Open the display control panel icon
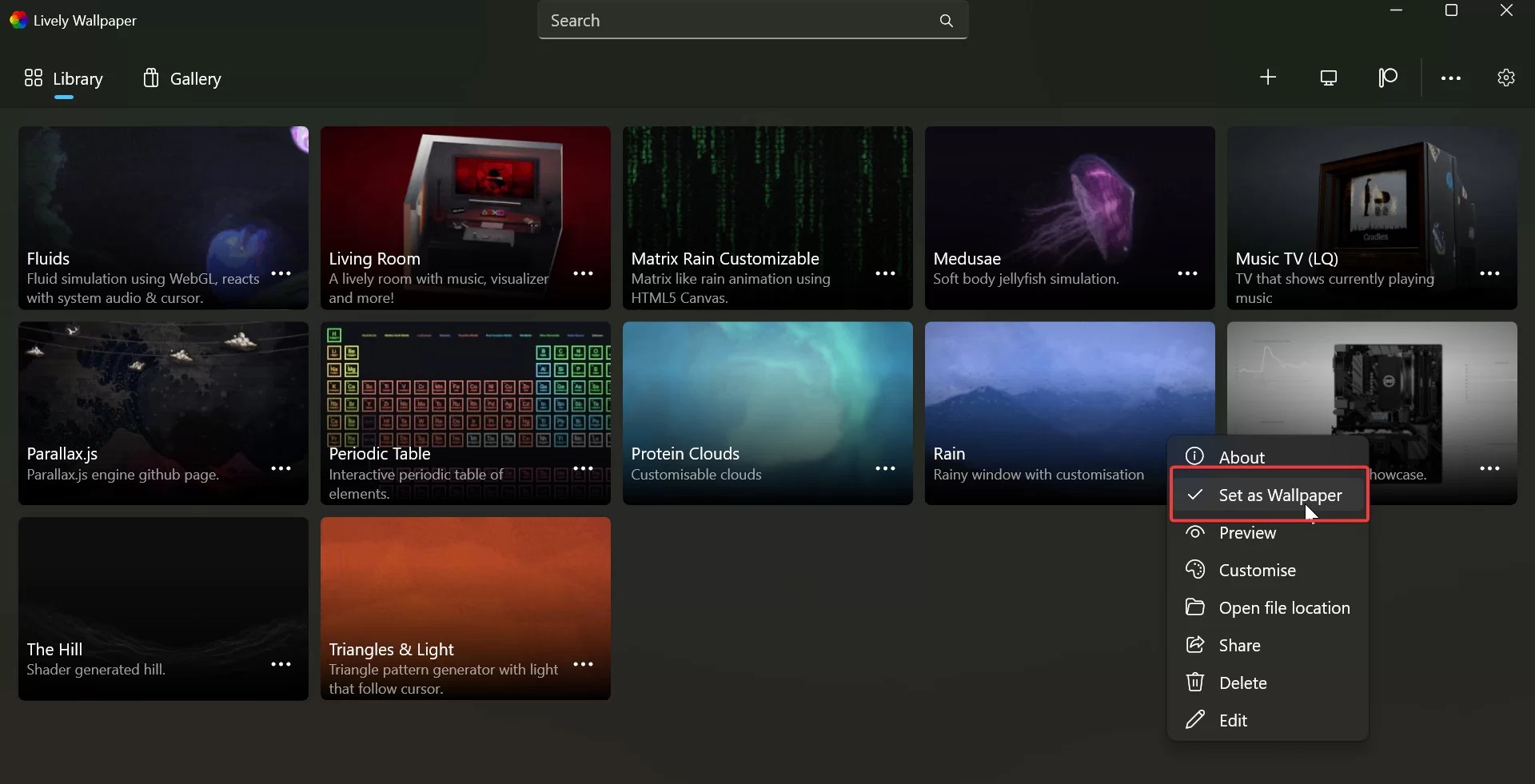Image resolution: width=1535 pixels, height=784 pixels. 1329,78
